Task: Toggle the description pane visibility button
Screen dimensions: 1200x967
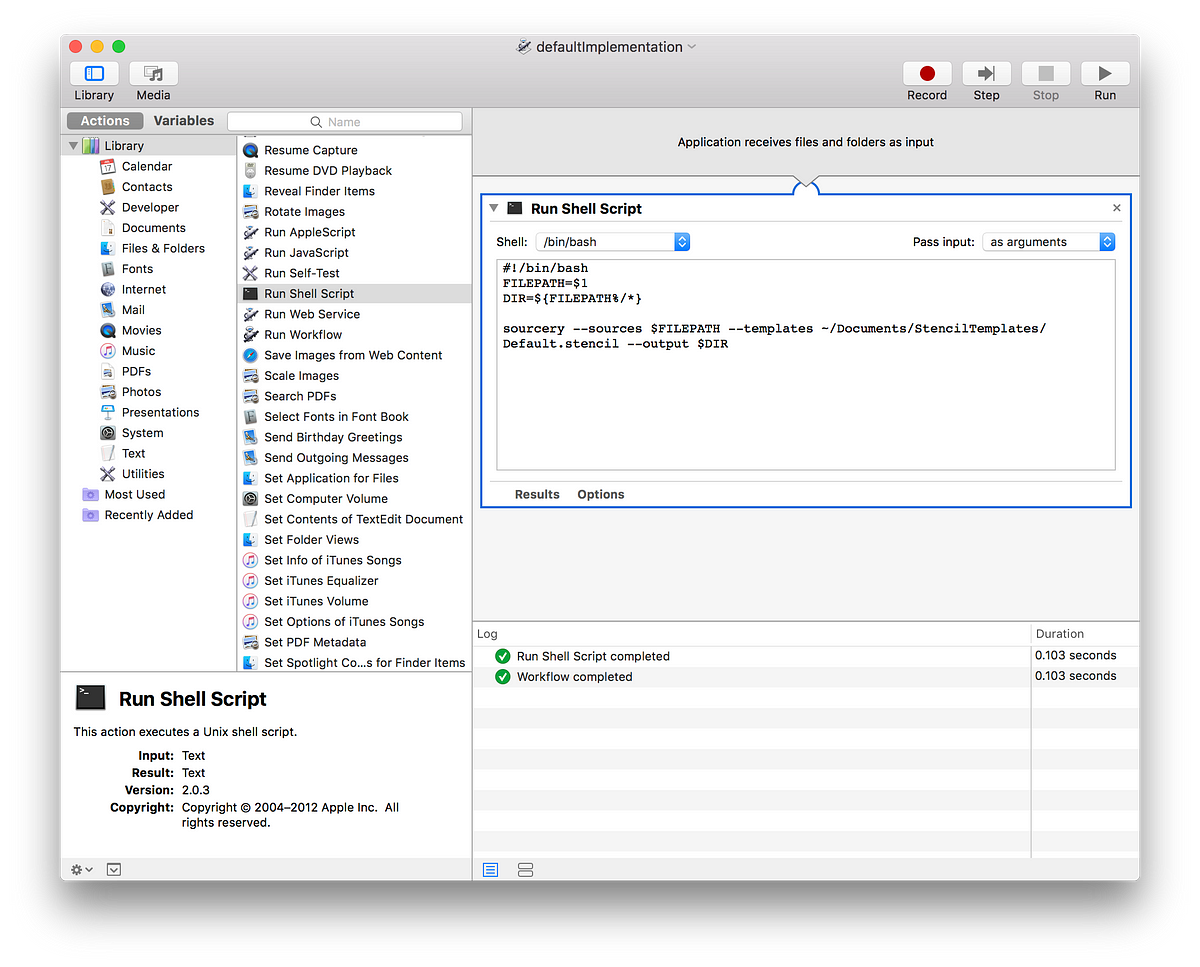Action: (x=114, y=870)
